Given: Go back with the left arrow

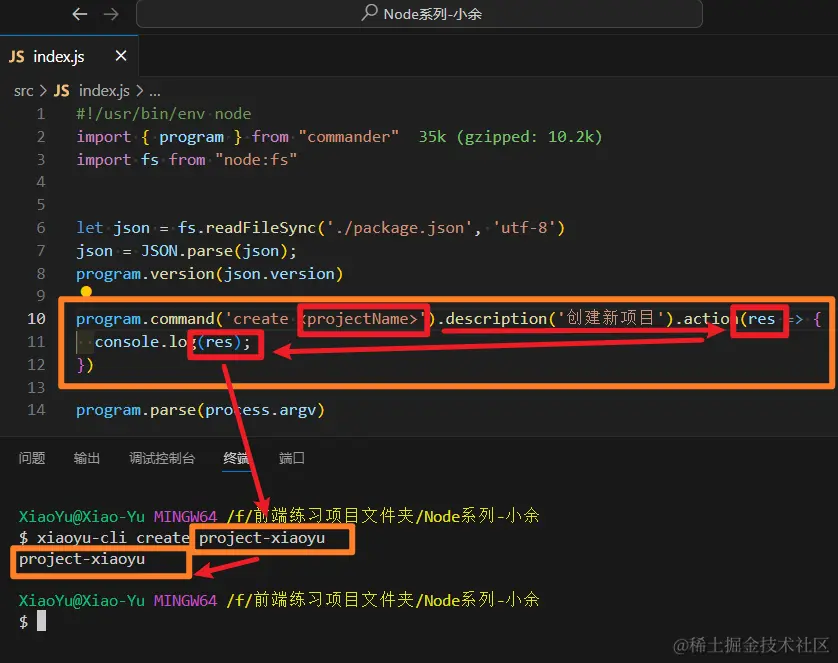Looking at the screenshot, I should coord(80,14).
